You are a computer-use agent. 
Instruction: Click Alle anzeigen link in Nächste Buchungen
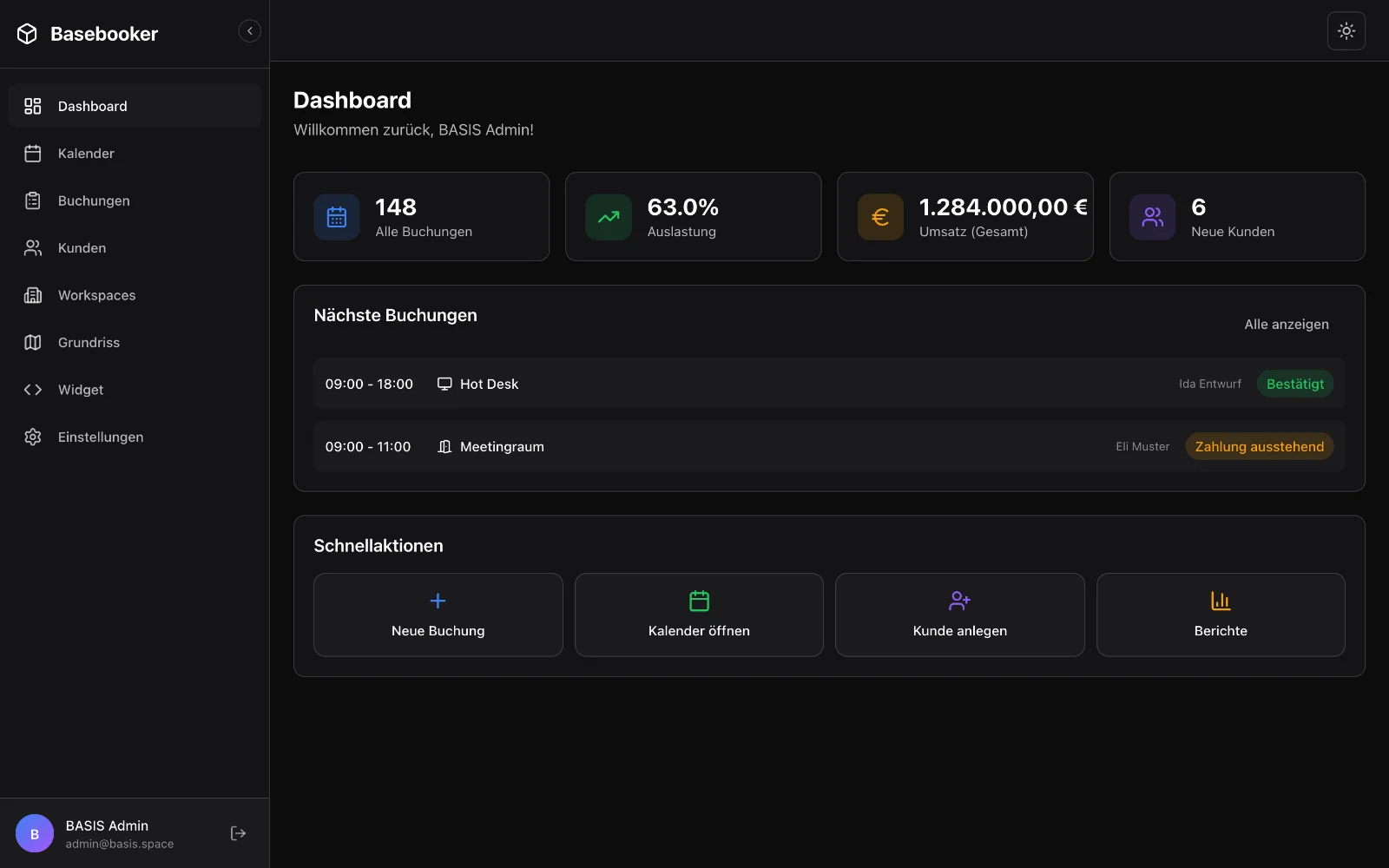[1287, 325]
